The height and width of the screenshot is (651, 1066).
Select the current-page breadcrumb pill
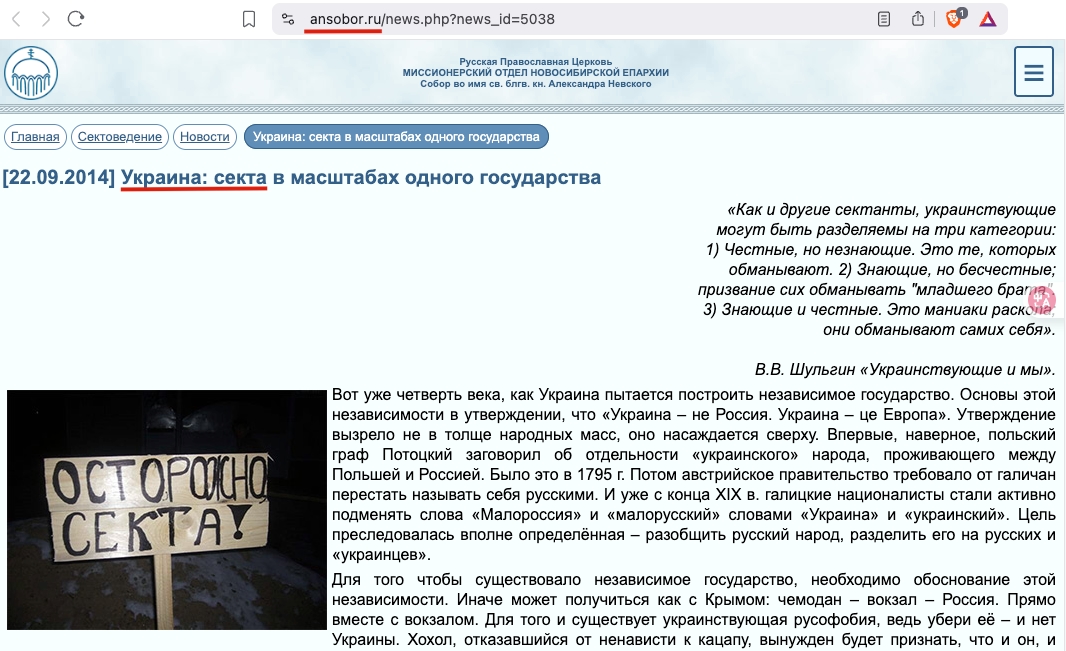pyautogui.click(x=396, y=137)
